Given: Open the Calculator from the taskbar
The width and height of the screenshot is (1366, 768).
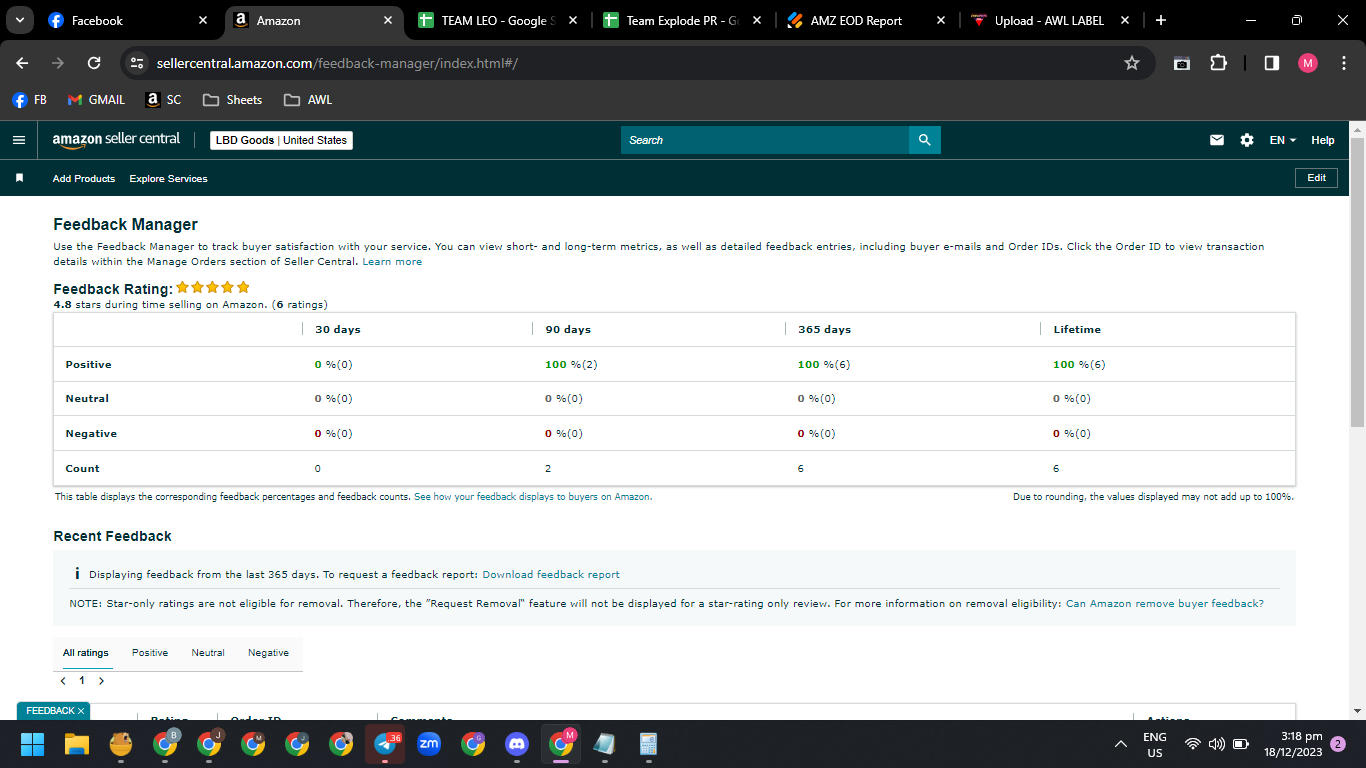Looking at the screenshot, I should (648, 744).
